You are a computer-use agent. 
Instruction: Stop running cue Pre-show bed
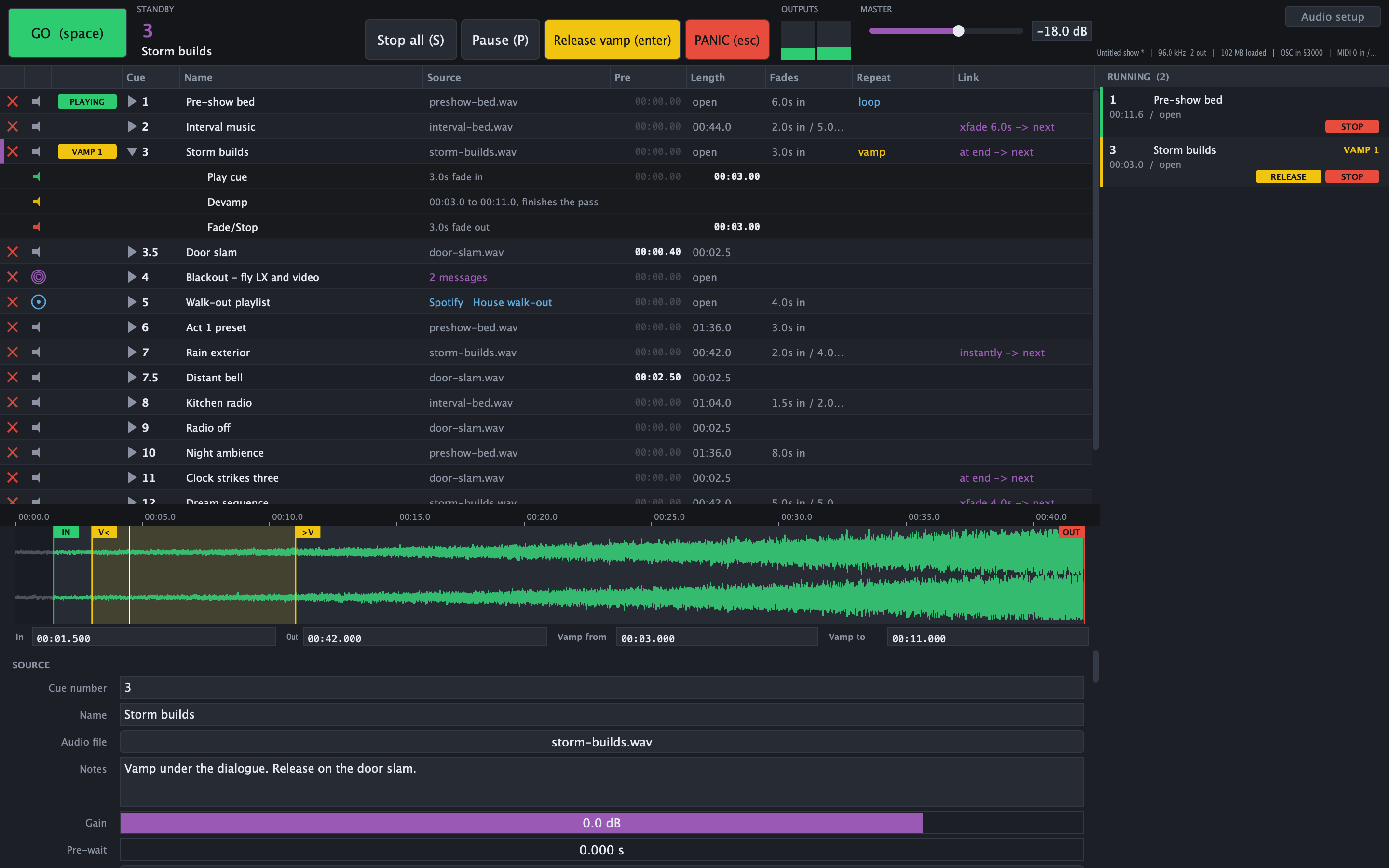click(x=1352, y=126)
